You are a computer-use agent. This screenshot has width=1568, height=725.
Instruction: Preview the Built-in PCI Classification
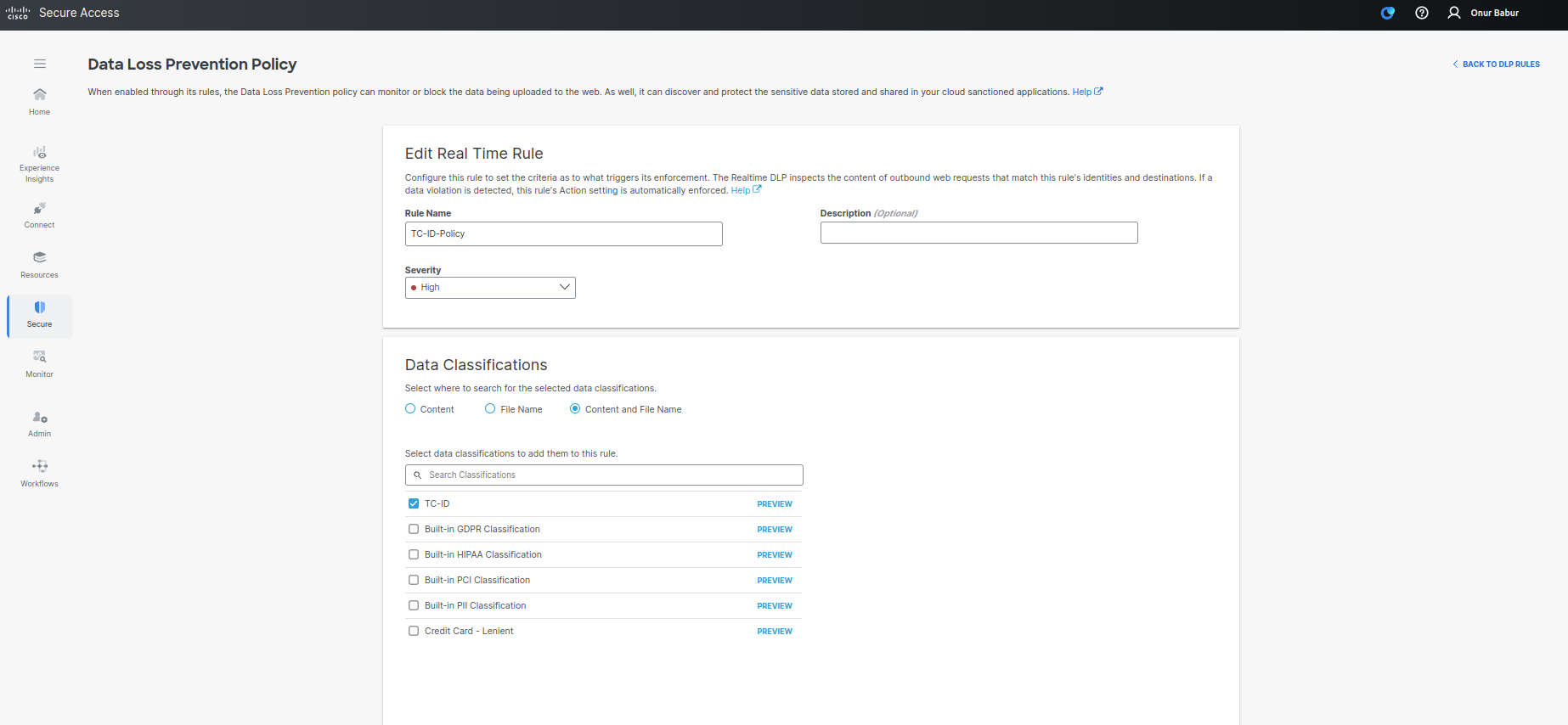pos(774,581)
